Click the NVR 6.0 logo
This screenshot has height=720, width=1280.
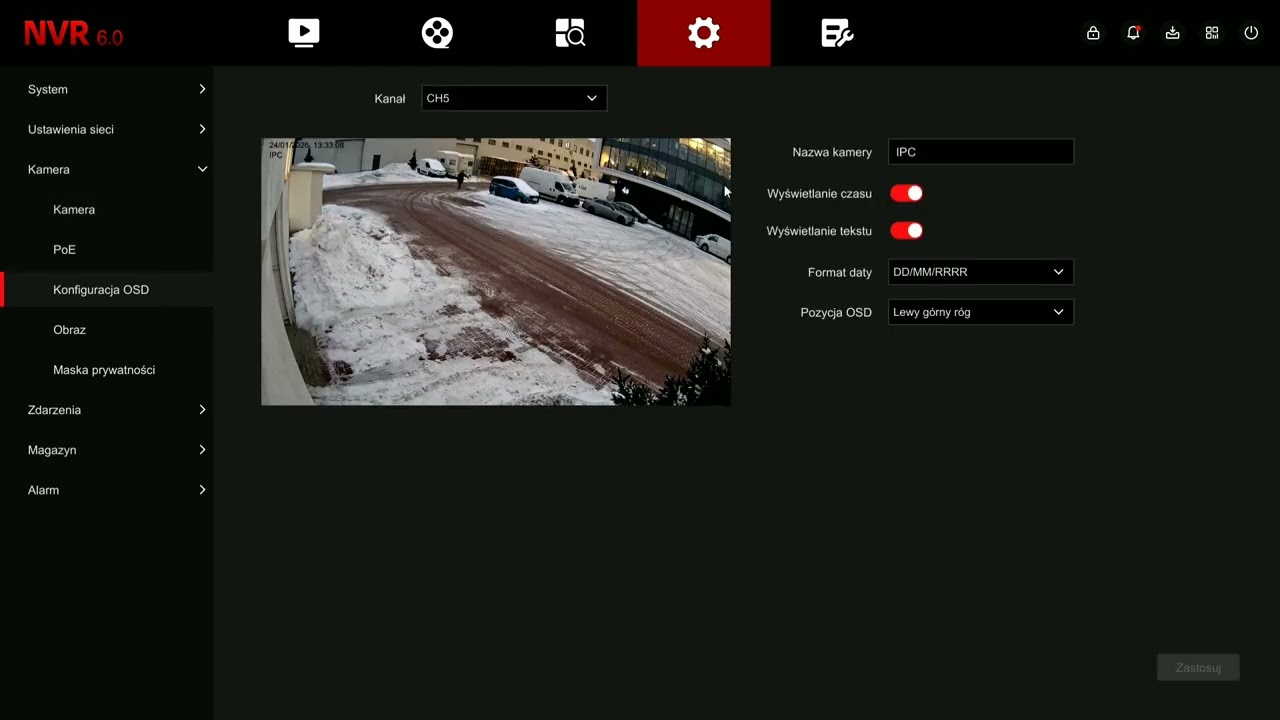pyautogui.click(x=74, y=34)
